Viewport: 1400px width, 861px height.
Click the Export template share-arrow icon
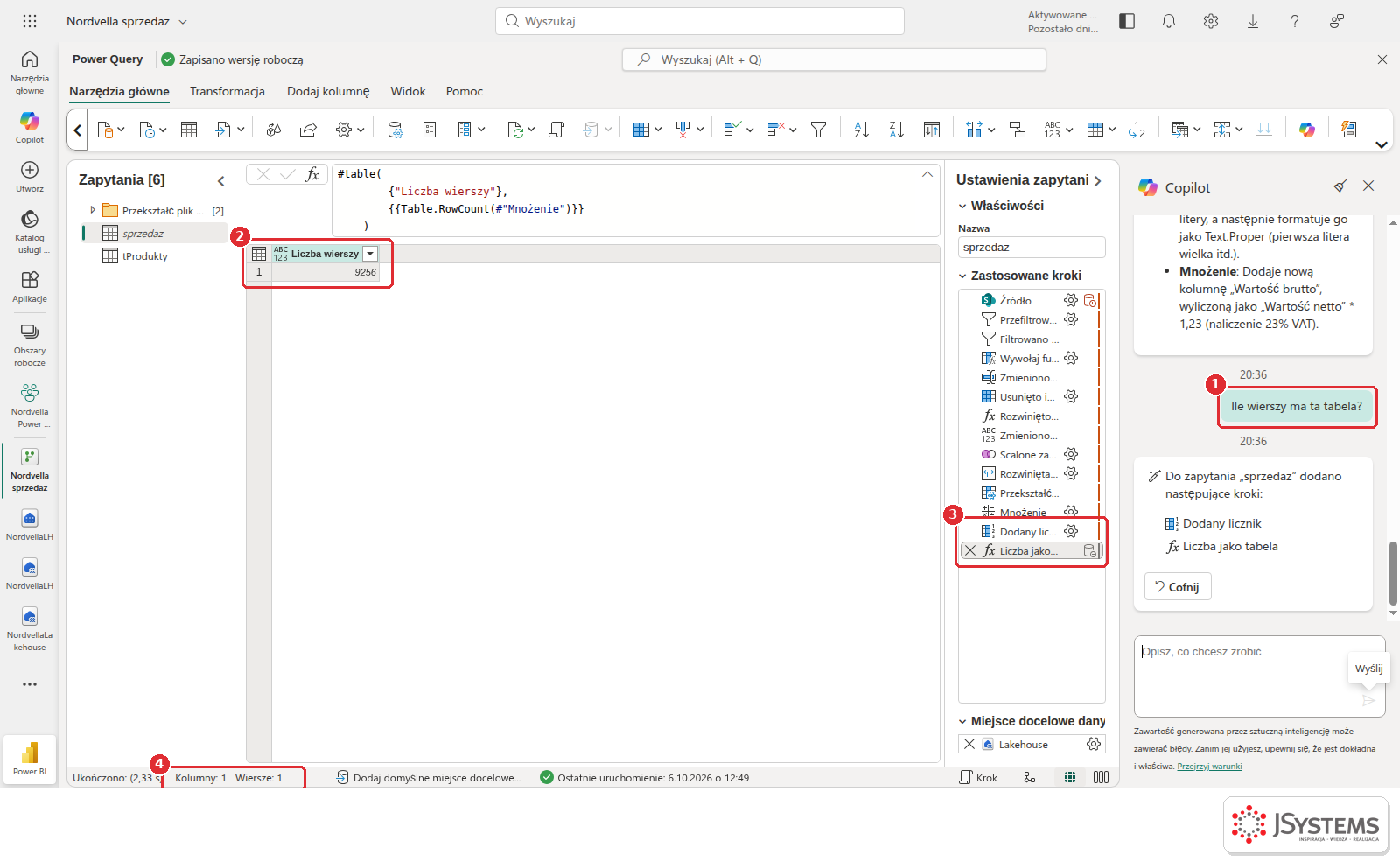[x=308, y=129]
